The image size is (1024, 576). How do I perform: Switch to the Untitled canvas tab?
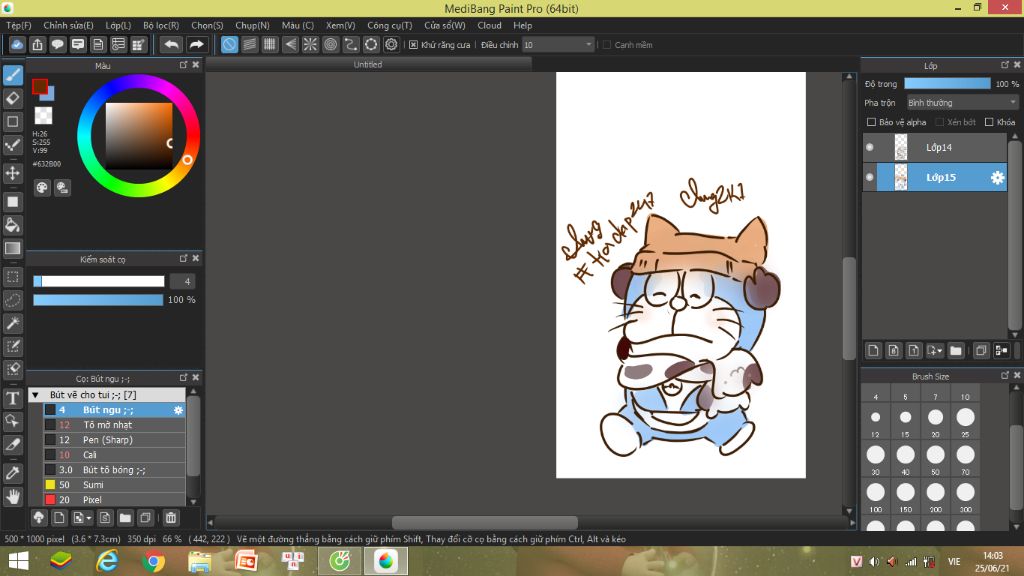coord(368,65)
